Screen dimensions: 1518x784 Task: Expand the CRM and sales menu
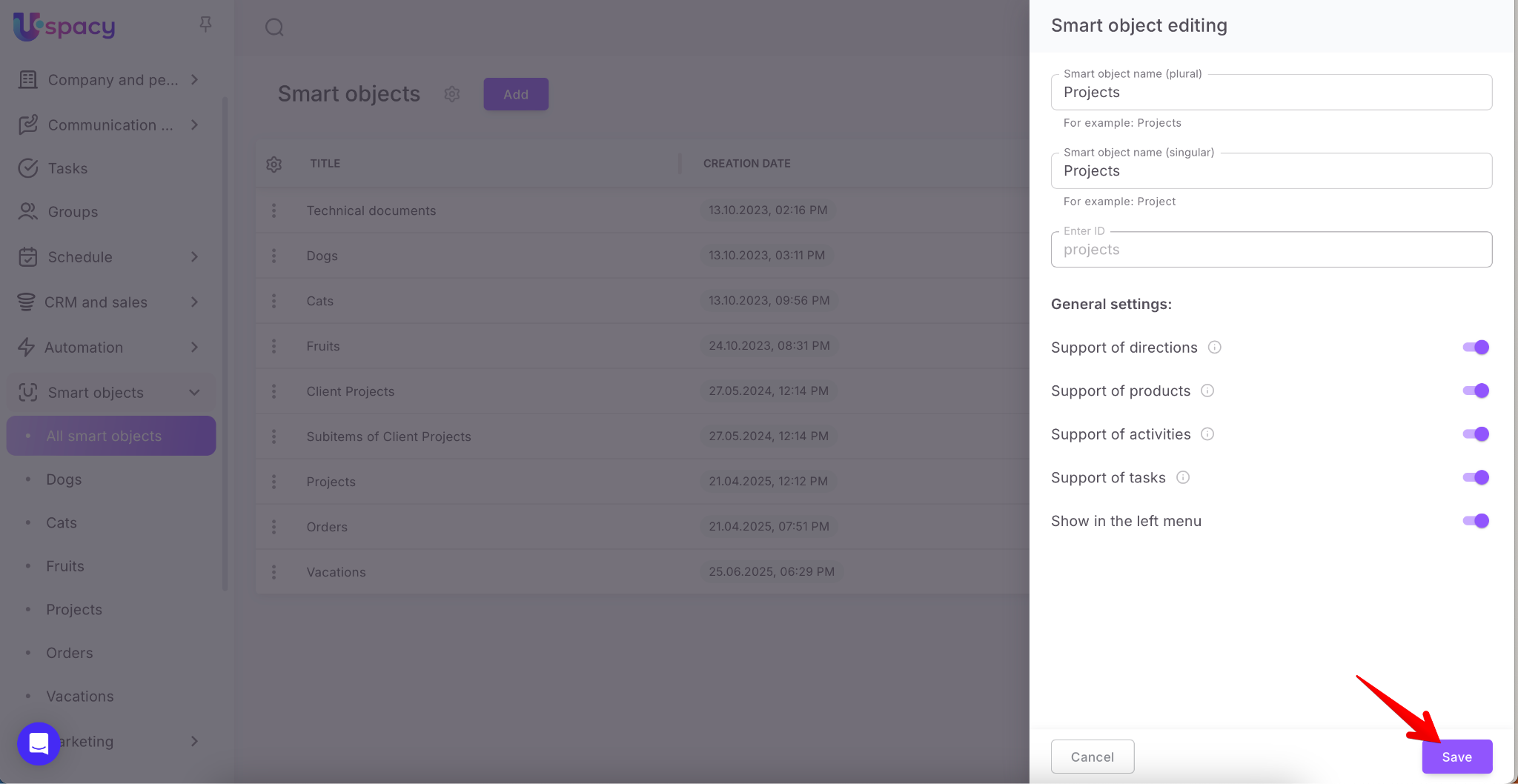[x=194, y=302]
